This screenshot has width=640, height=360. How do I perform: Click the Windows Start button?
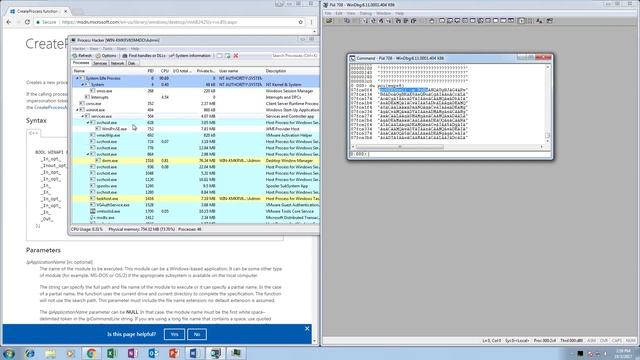point(9,353)
